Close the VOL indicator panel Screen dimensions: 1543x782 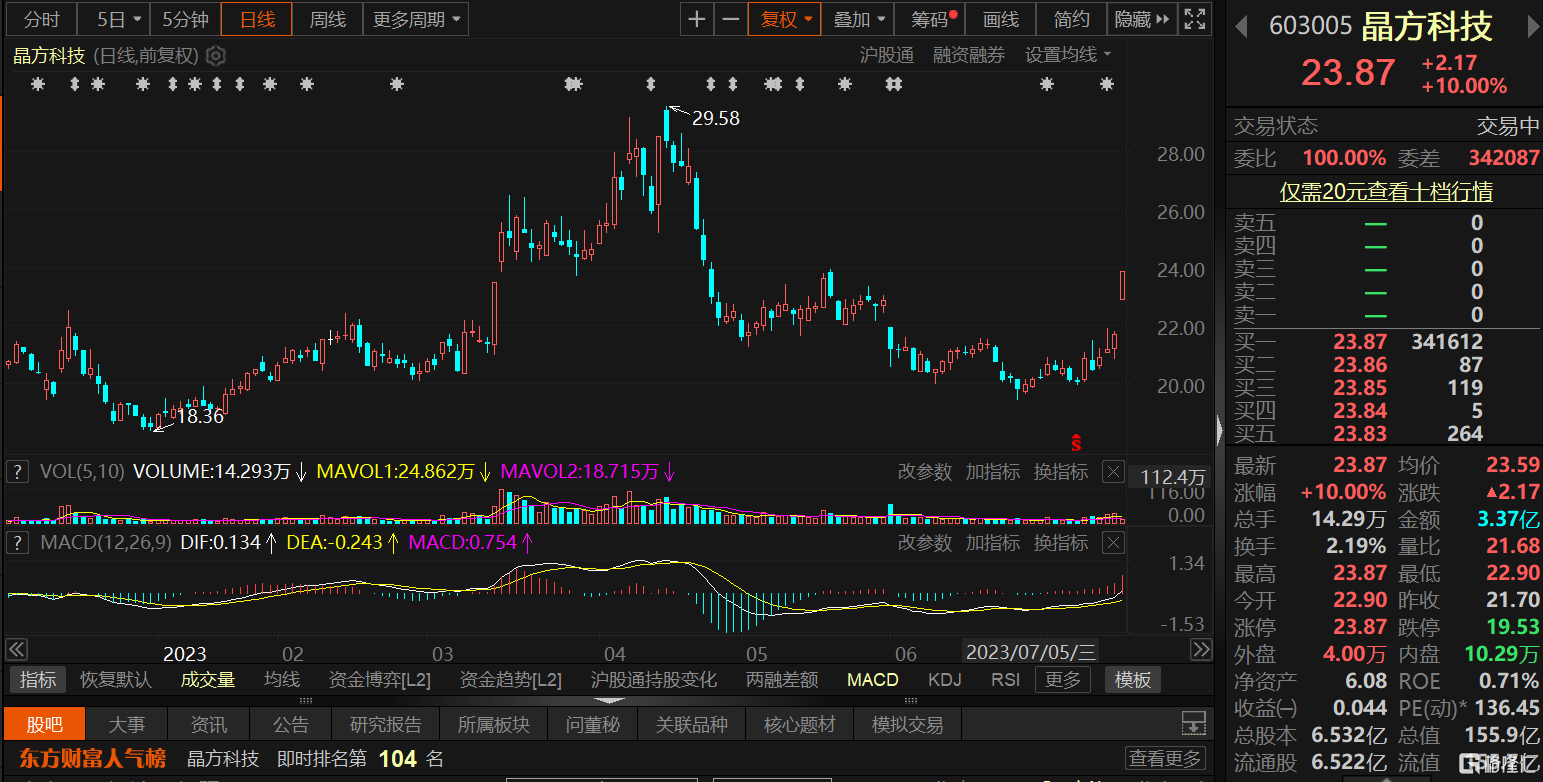1112,471
